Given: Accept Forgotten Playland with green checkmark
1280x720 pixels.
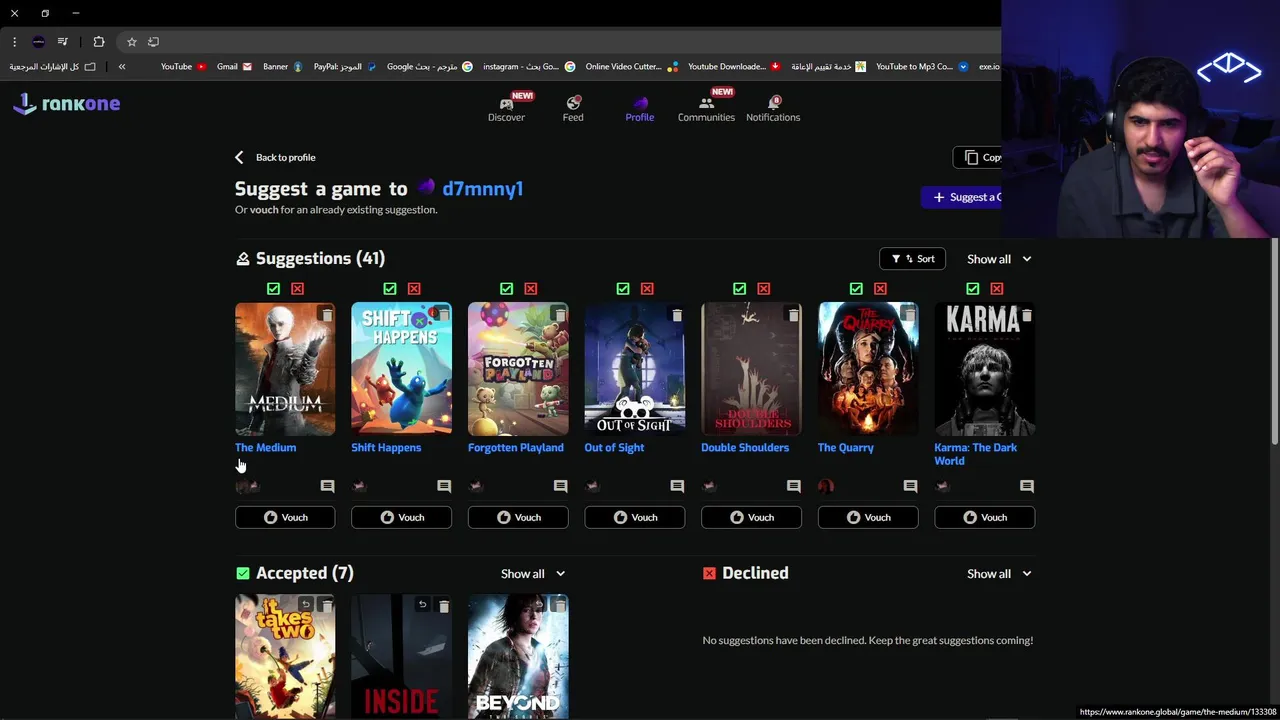Looking at the screenshot, I should tap(506, 288).
